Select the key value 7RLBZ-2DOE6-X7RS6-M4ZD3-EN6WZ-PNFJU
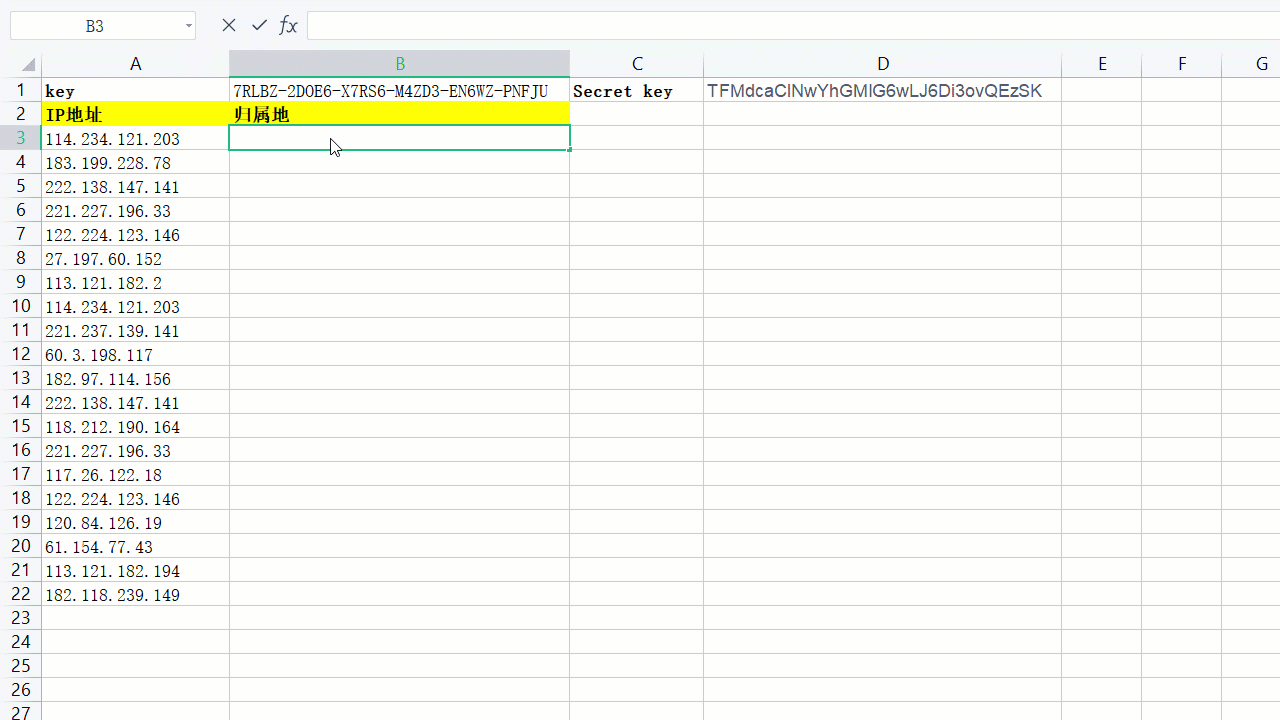Image resolution: width=1280 pixels, height=720 pixels. [x=400, y=90]
